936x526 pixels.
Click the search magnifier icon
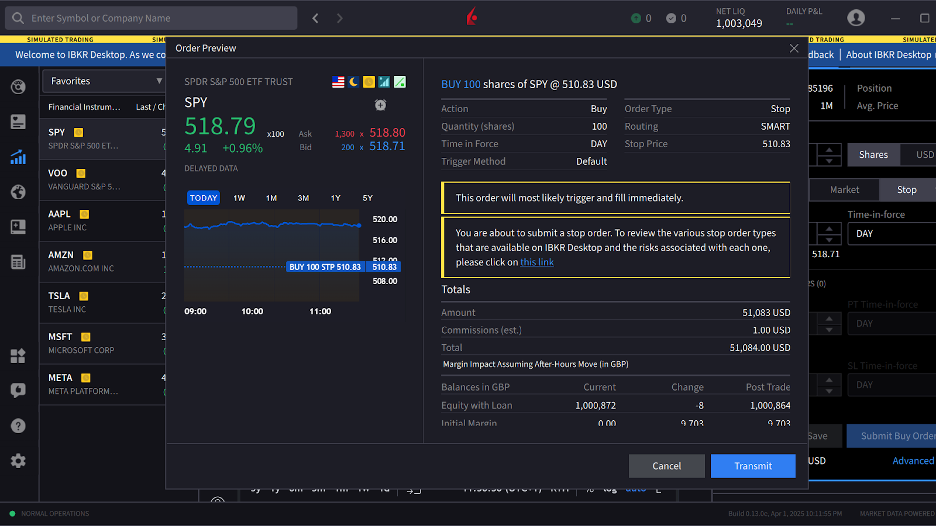[x=18, y=18]
